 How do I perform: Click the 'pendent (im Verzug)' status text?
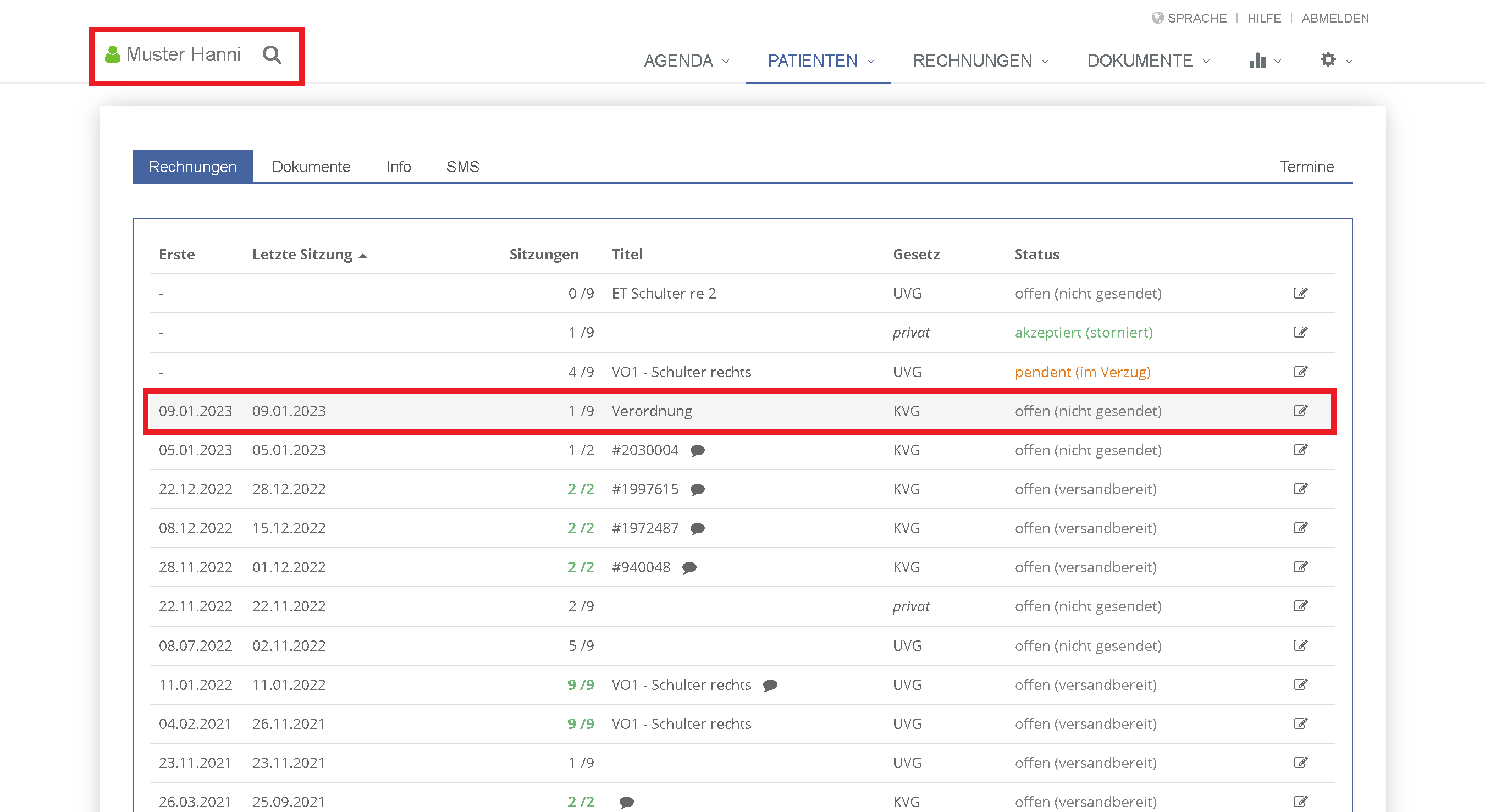(x=1083, y=372)
